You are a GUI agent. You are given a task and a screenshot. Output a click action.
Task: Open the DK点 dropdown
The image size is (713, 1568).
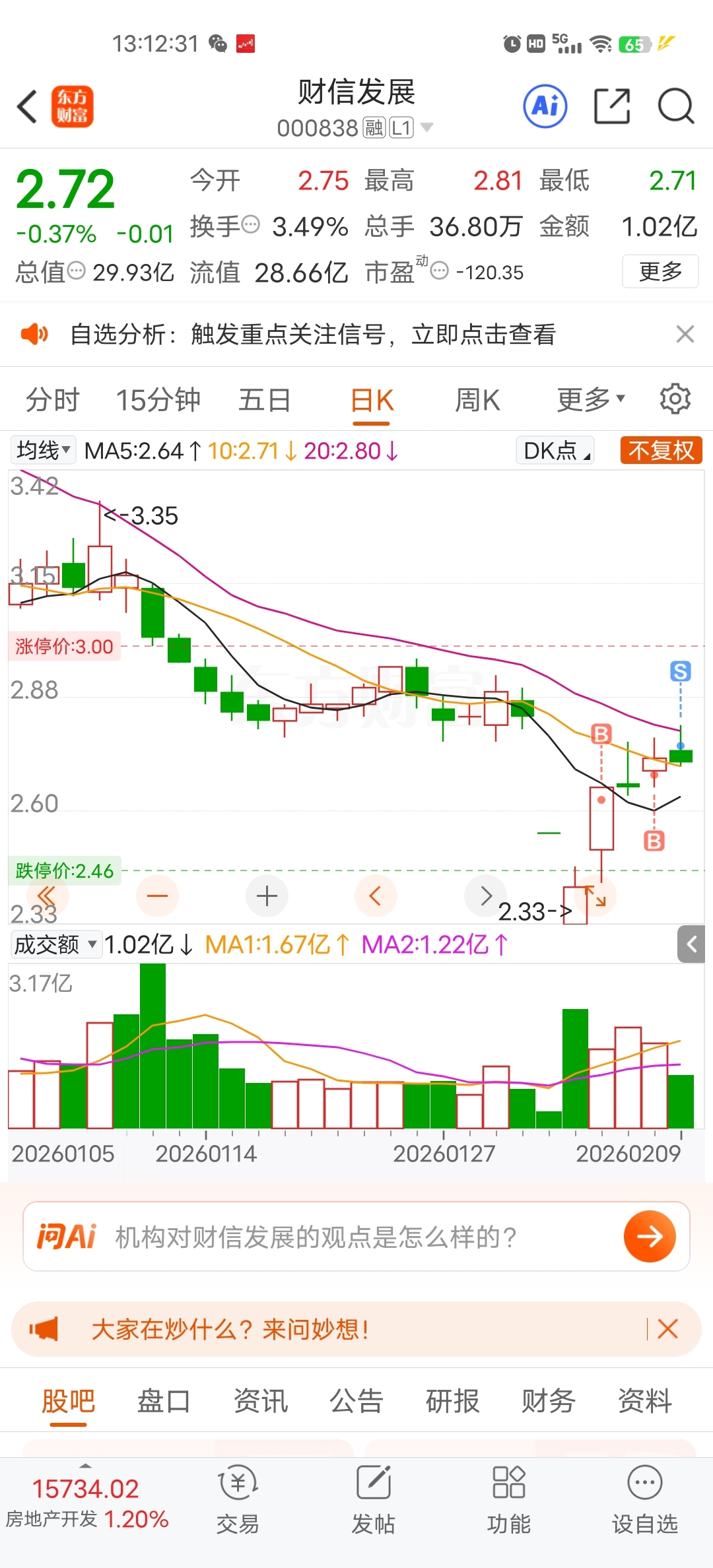[555, 450]
